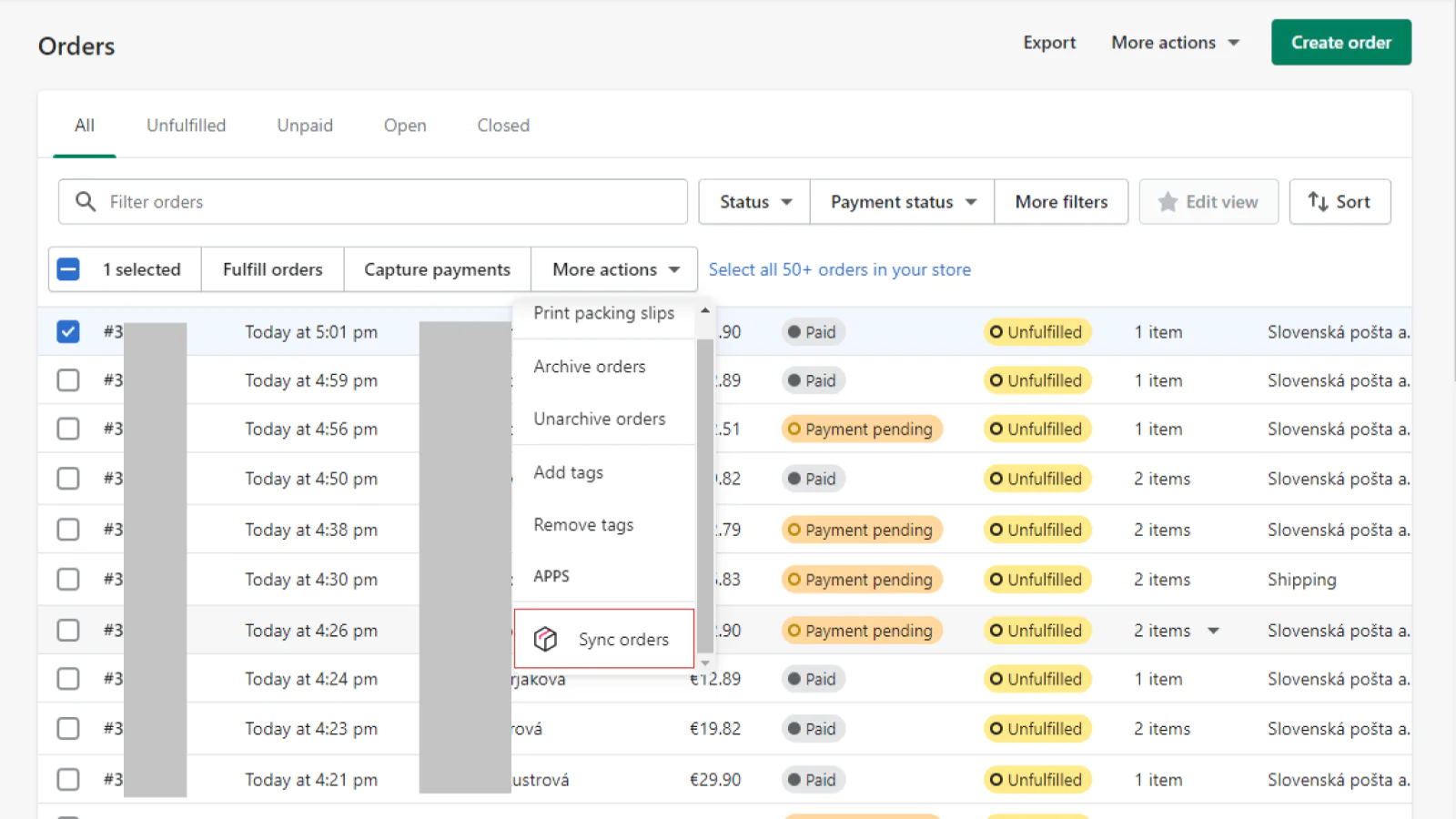Viewport: 1456px width, 819px height.
Task: Select all 50+ orders in your store
Action: pos(839,269)
